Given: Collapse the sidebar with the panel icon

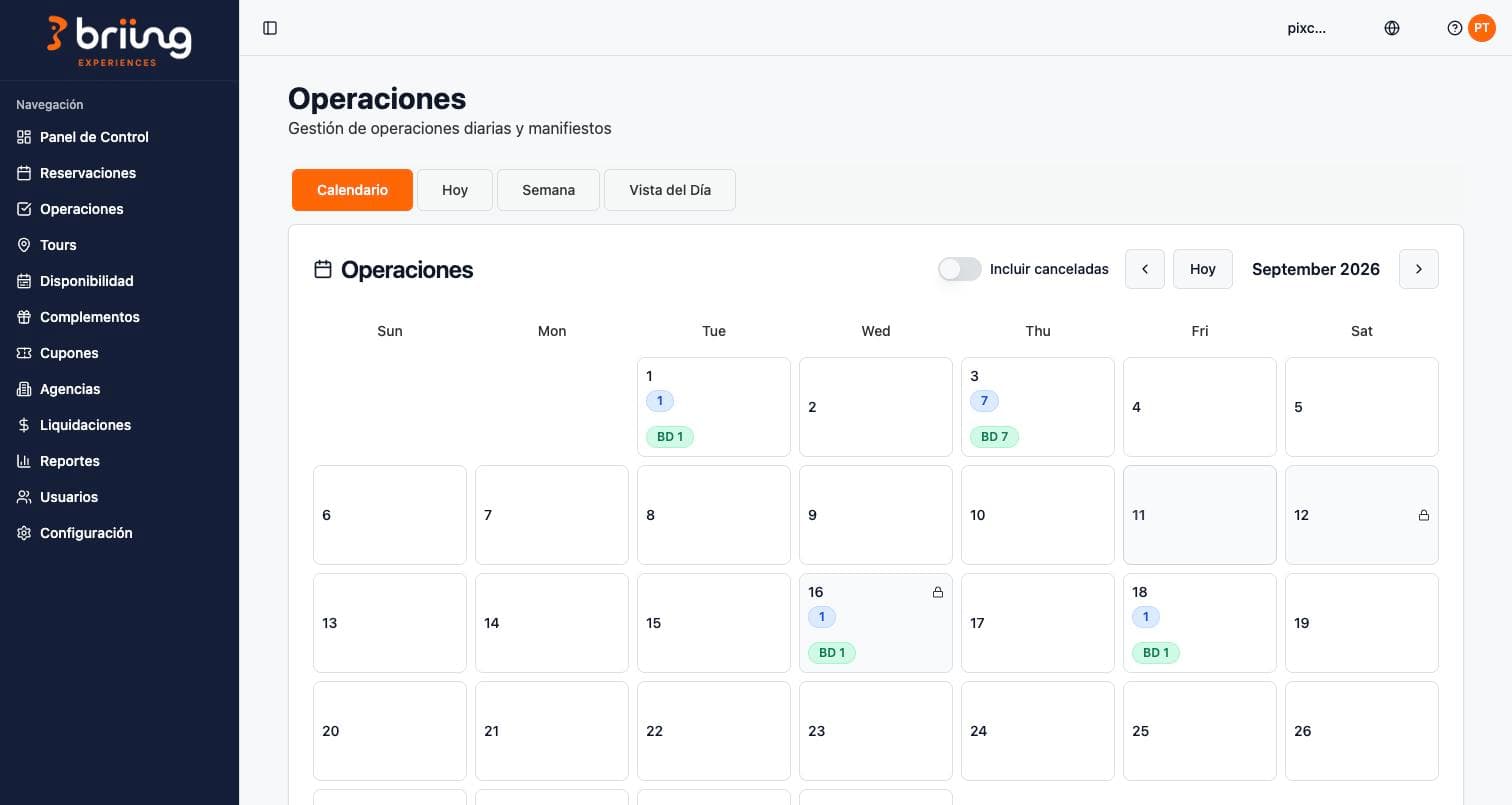Looking at the screenshot, I should (x=270, y=28).
